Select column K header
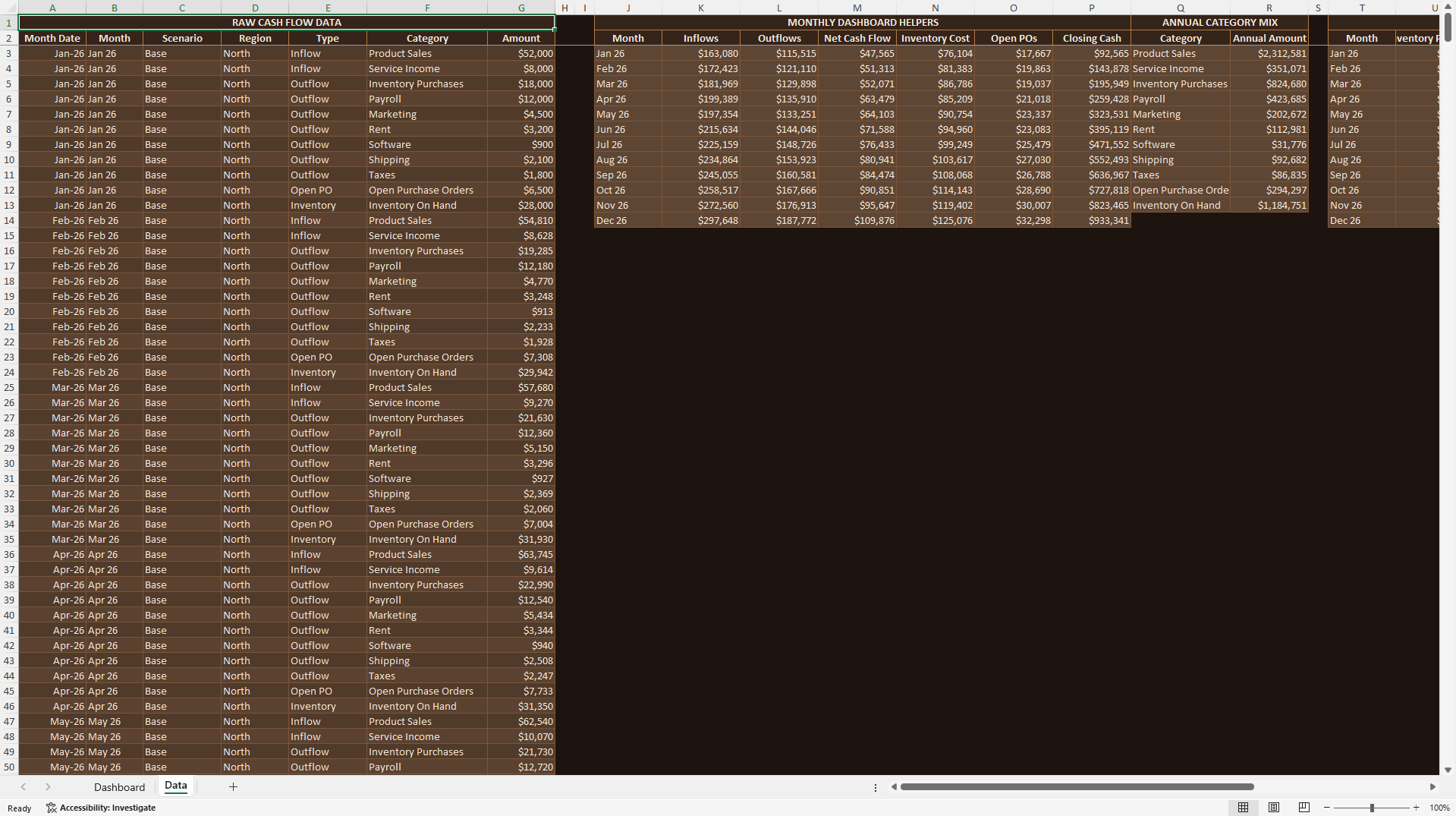 (x=701, y=8)
